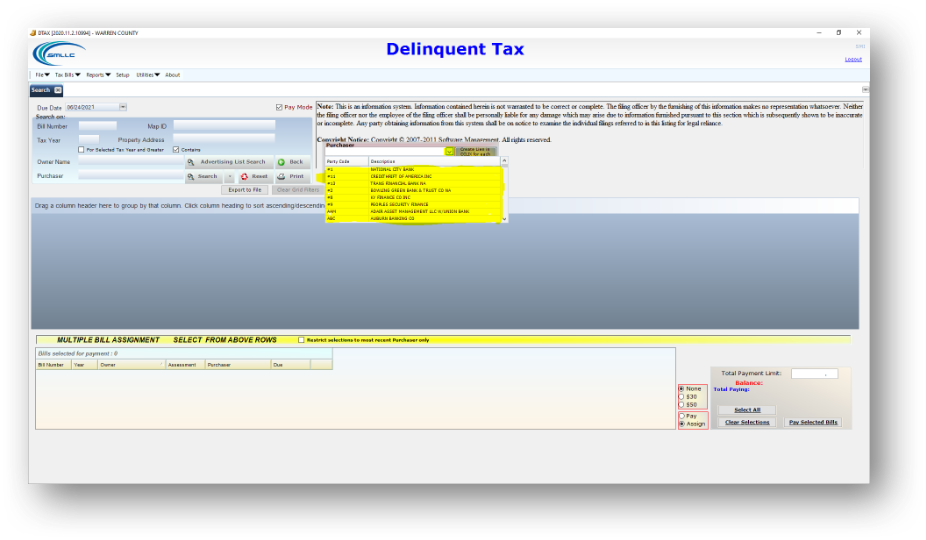Close the Search tab with X icon
926x540 pixels.
[x=58, y=90]
